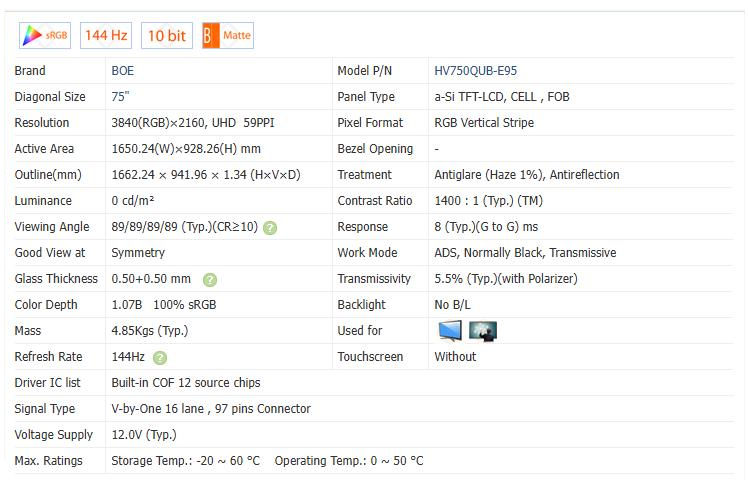Open help icon next to Glass Thickness

click(210, 280)
